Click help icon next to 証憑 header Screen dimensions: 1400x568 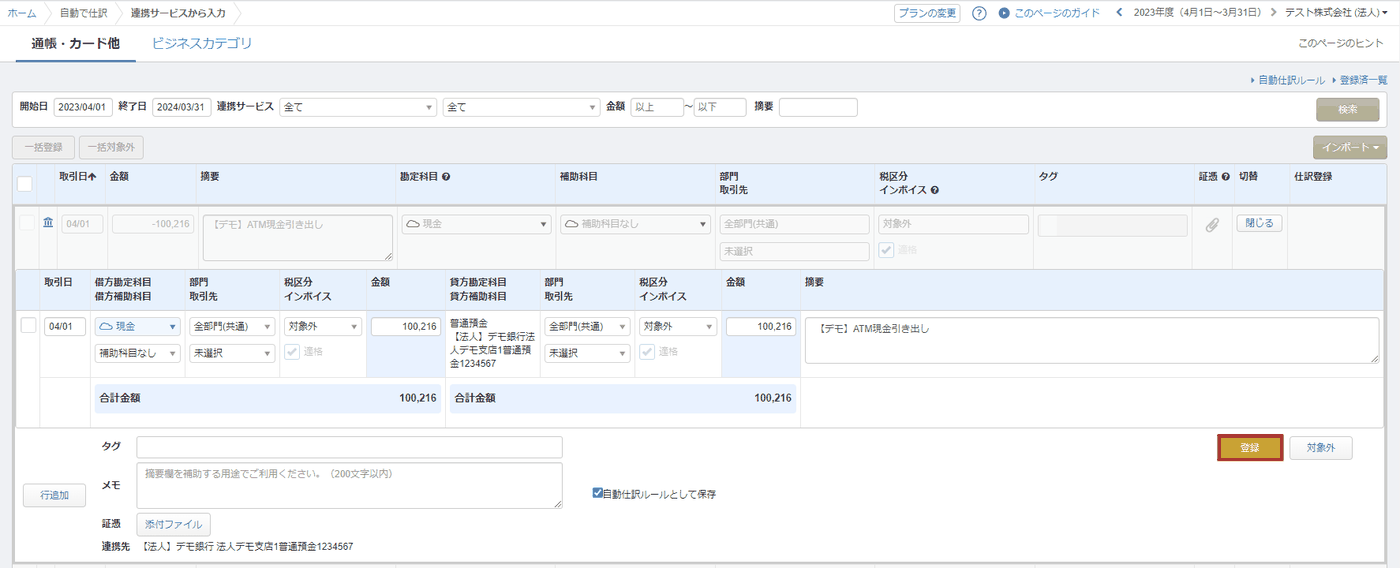point(1225,176)
